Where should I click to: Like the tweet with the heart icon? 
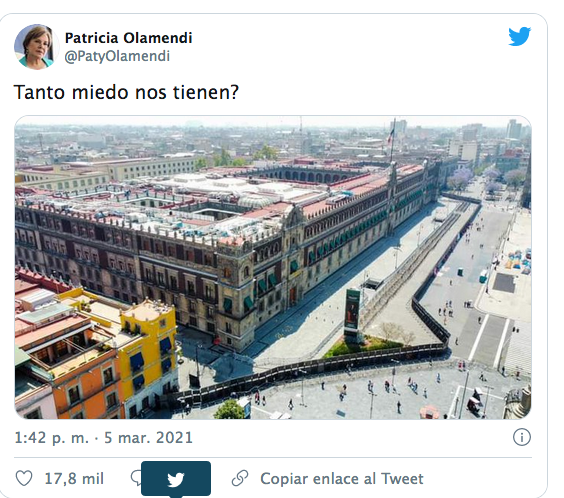tap(24, 479)
